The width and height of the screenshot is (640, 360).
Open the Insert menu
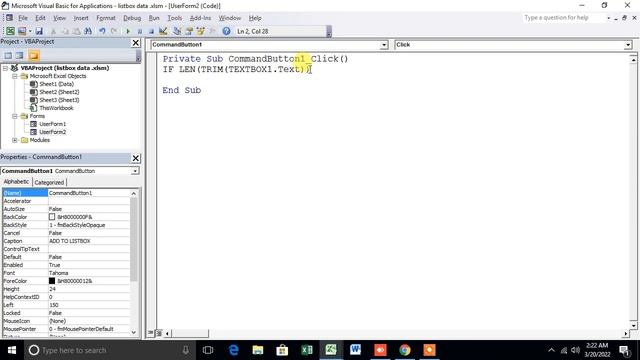(x=81, y=18)
